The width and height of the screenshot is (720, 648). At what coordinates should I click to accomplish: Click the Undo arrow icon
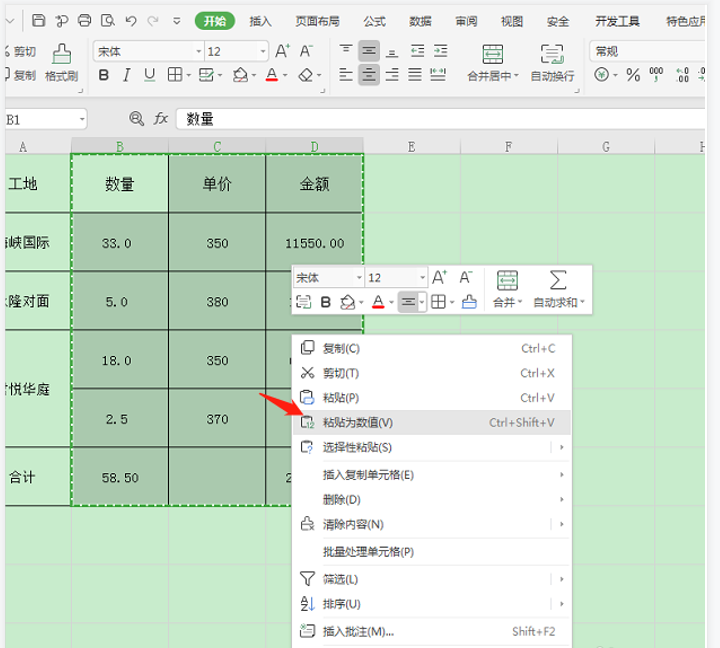(131, 21)
